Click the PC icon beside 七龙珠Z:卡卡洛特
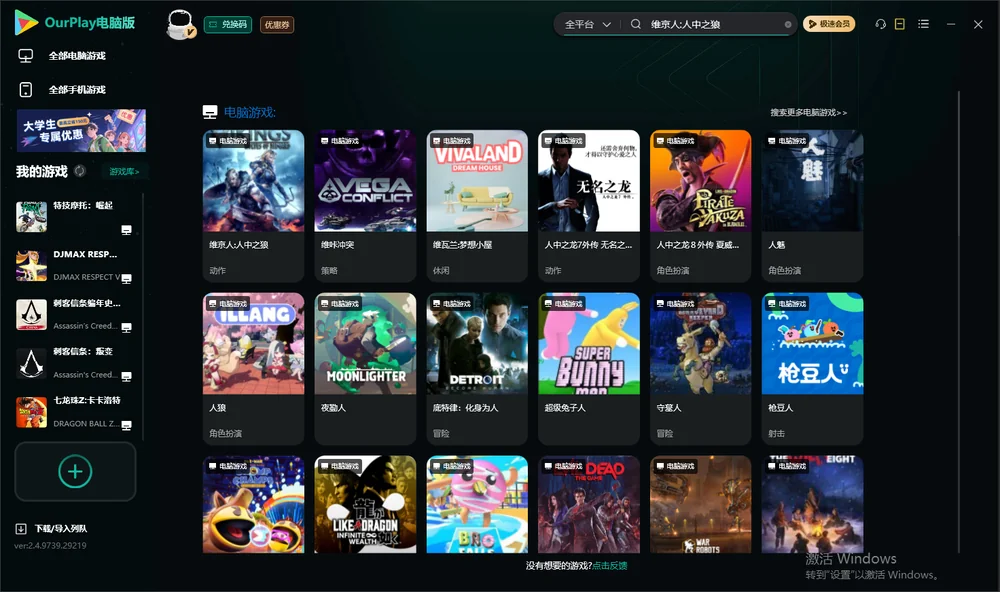Screen dimensions: 1000x592 (x=126, y=426)
